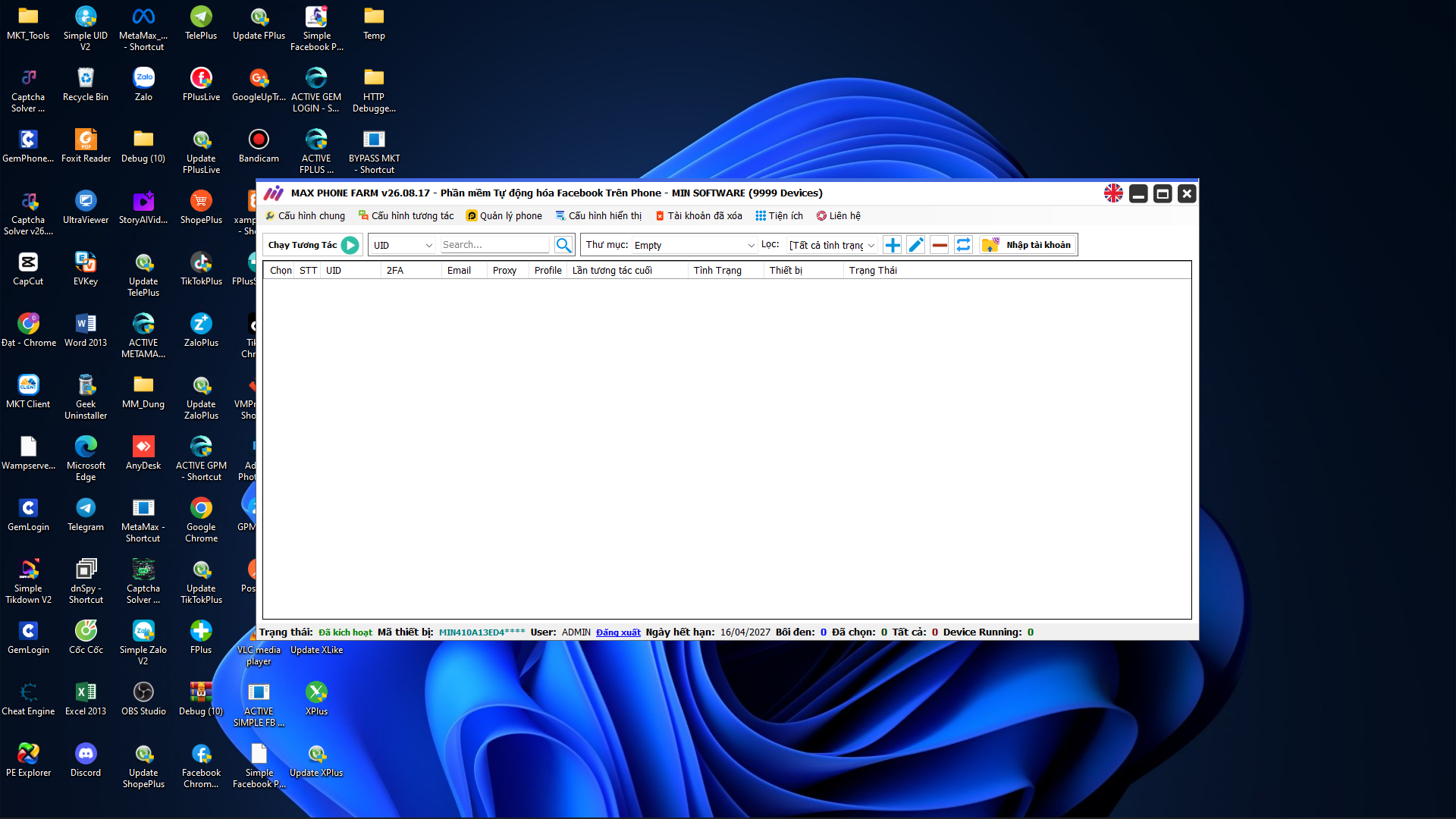Open the Cấu hình chung menu

(305, 216)
